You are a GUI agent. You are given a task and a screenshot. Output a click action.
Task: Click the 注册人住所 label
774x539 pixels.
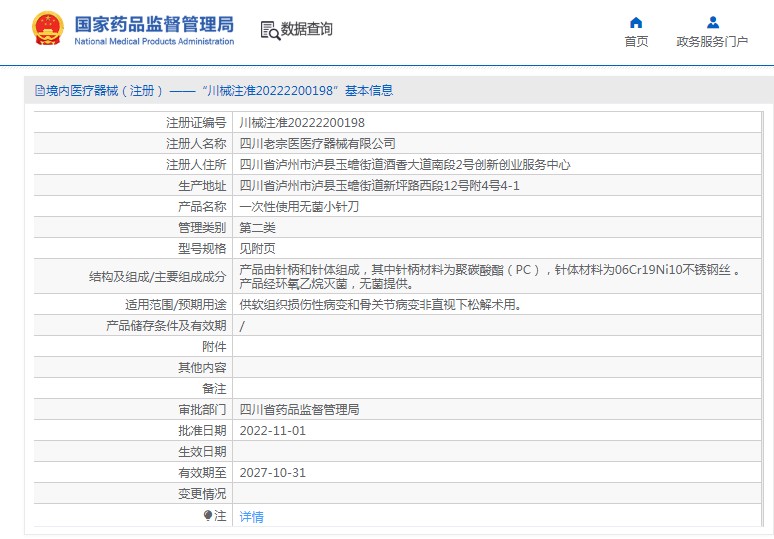tap(196, 164)
